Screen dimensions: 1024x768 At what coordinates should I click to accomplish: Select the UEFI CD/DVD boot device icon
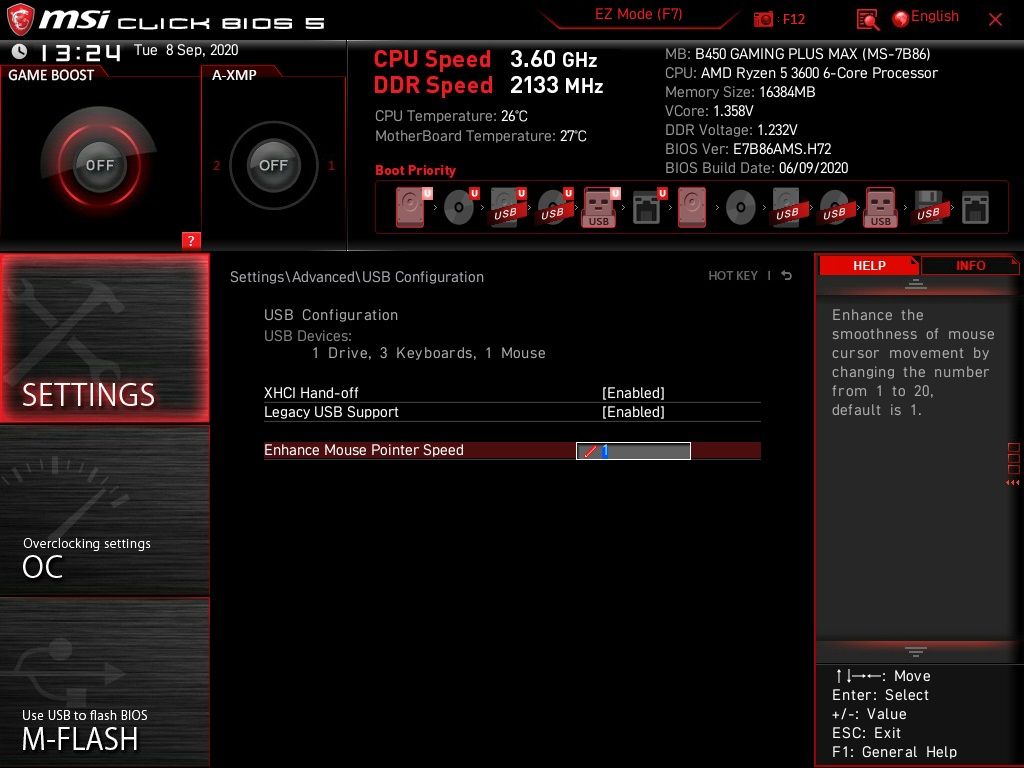[460, 208]
